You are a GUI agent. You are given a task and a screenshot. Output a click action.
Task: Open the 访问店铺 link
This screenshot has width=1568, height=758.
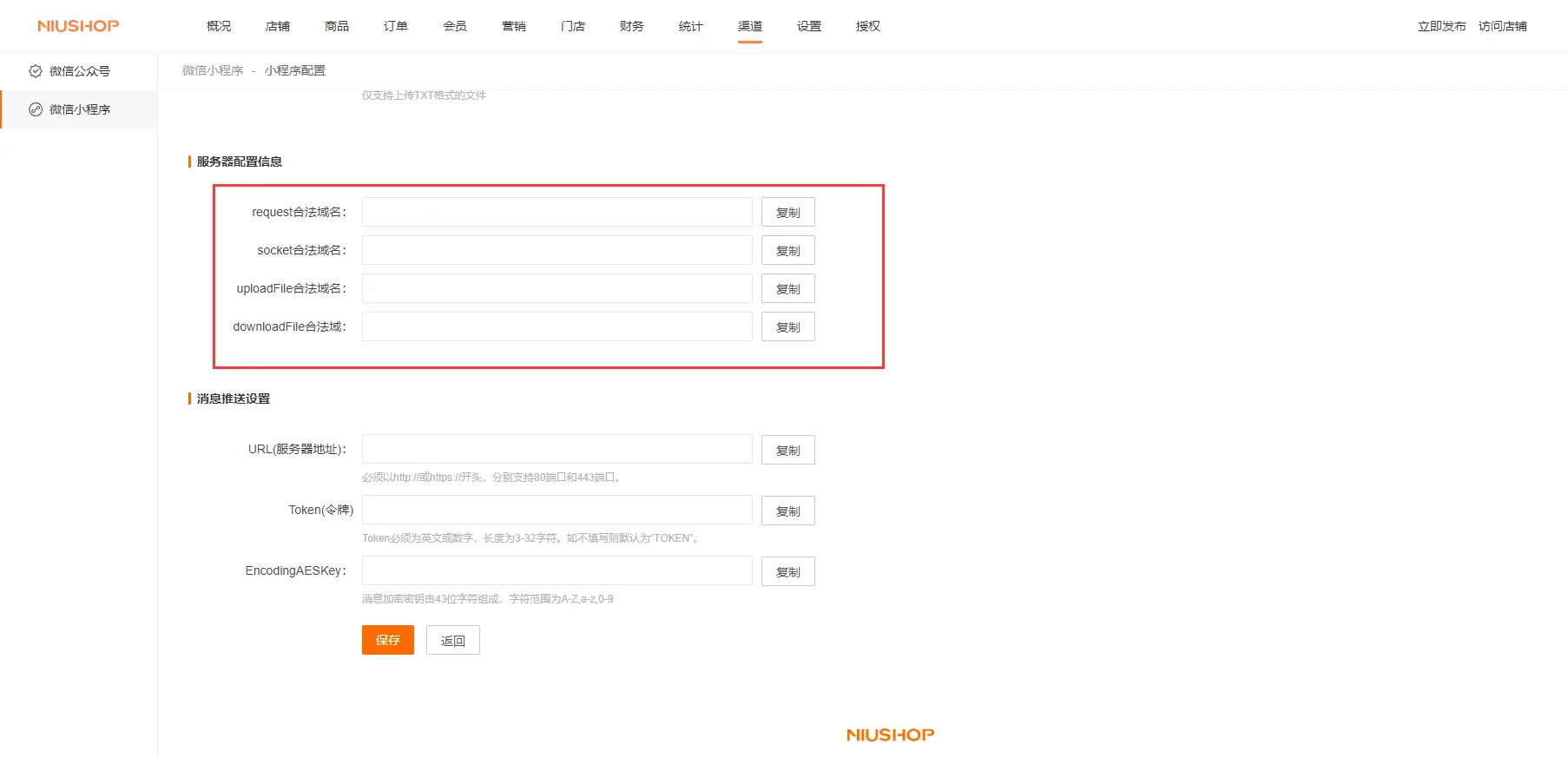point(1502,26)
